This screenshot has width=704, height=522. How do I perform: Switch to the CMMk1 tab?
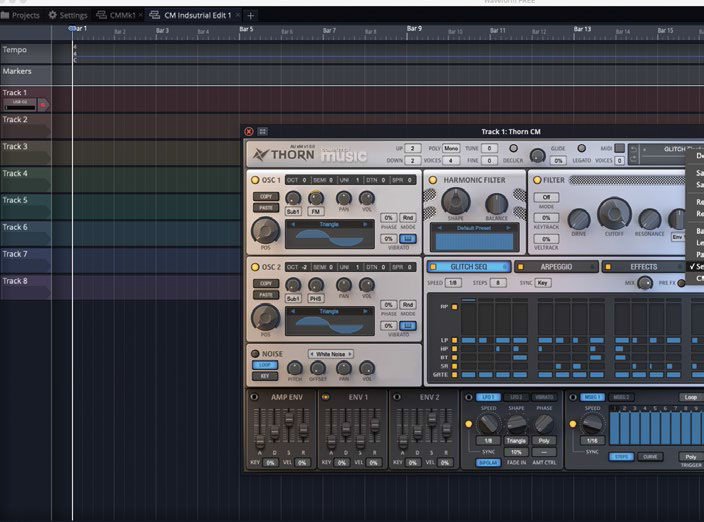[118, 15]
